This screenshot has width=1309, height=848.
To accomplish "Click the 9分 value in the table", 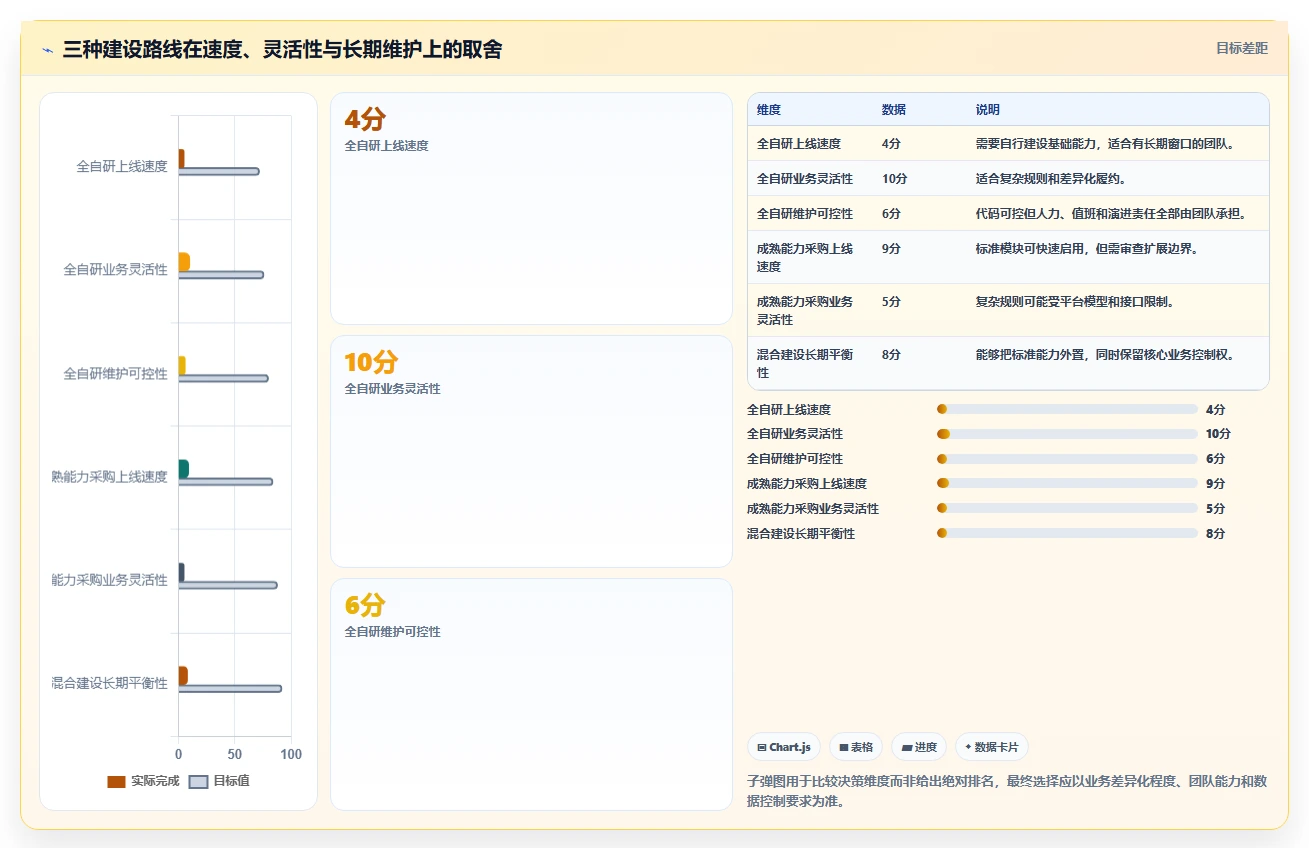I will click(x=891, y=249).
